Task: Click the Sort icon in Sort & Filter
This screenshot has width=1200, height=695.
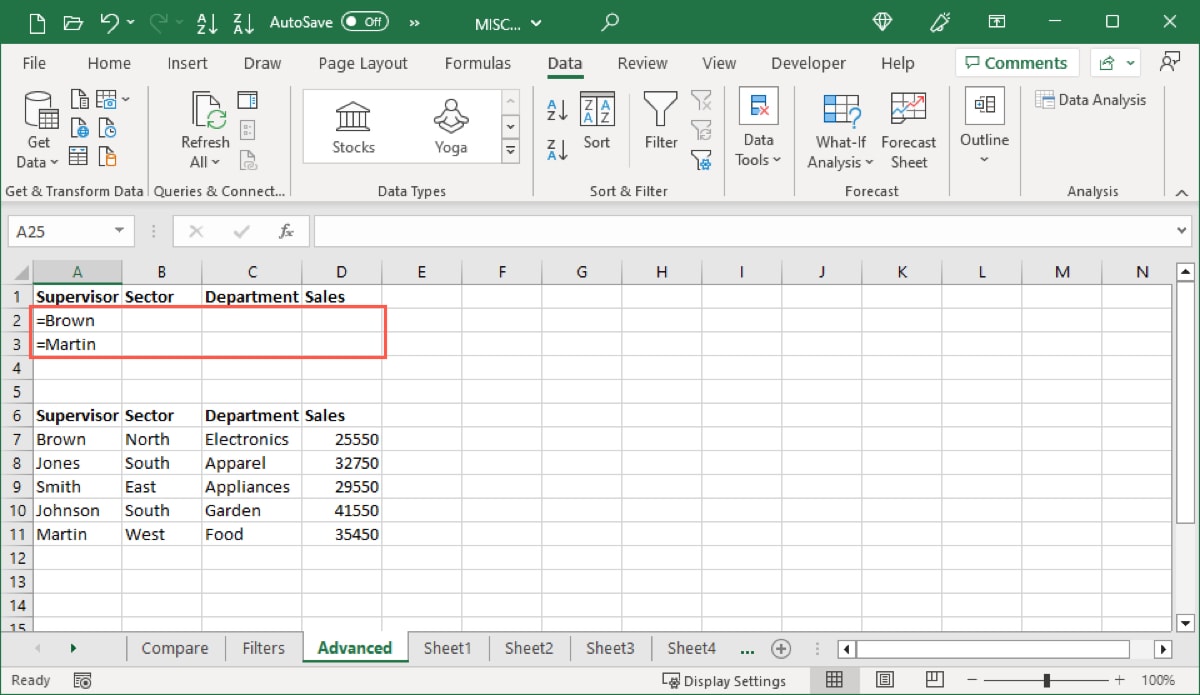Action: click(597, 123)
